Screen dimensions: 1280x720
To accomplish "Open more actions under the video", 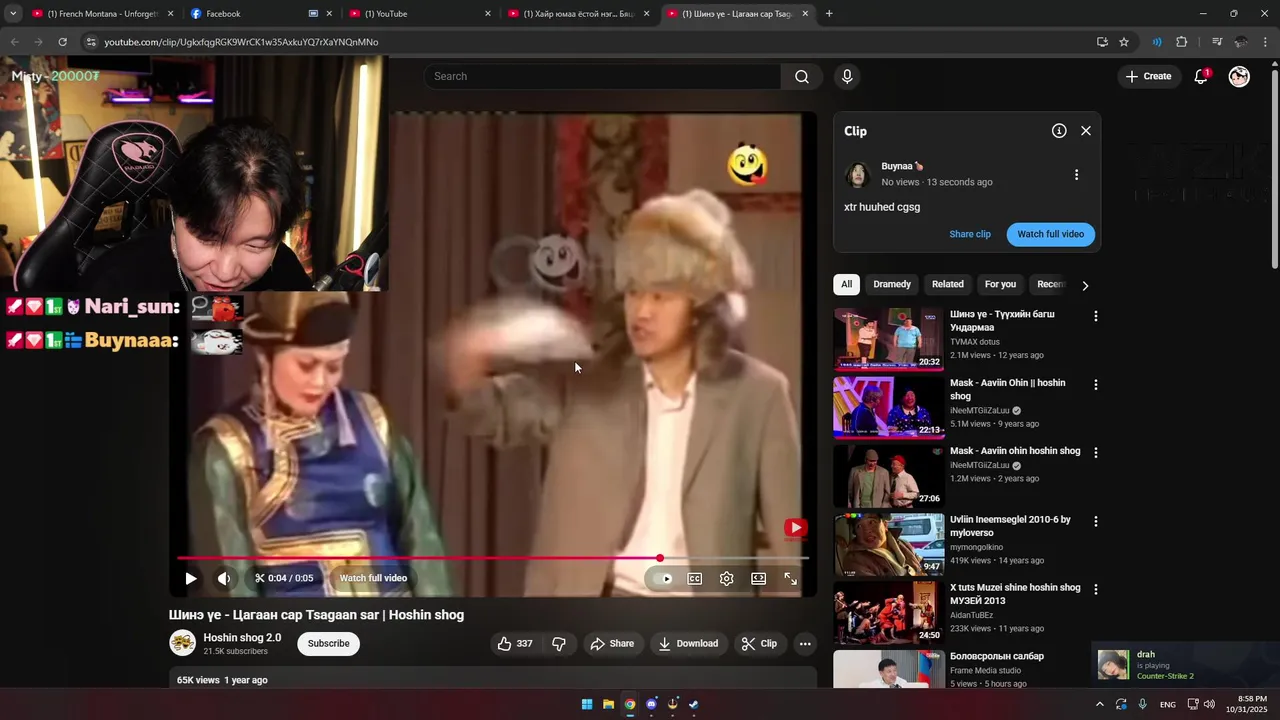I will [805, 644].
